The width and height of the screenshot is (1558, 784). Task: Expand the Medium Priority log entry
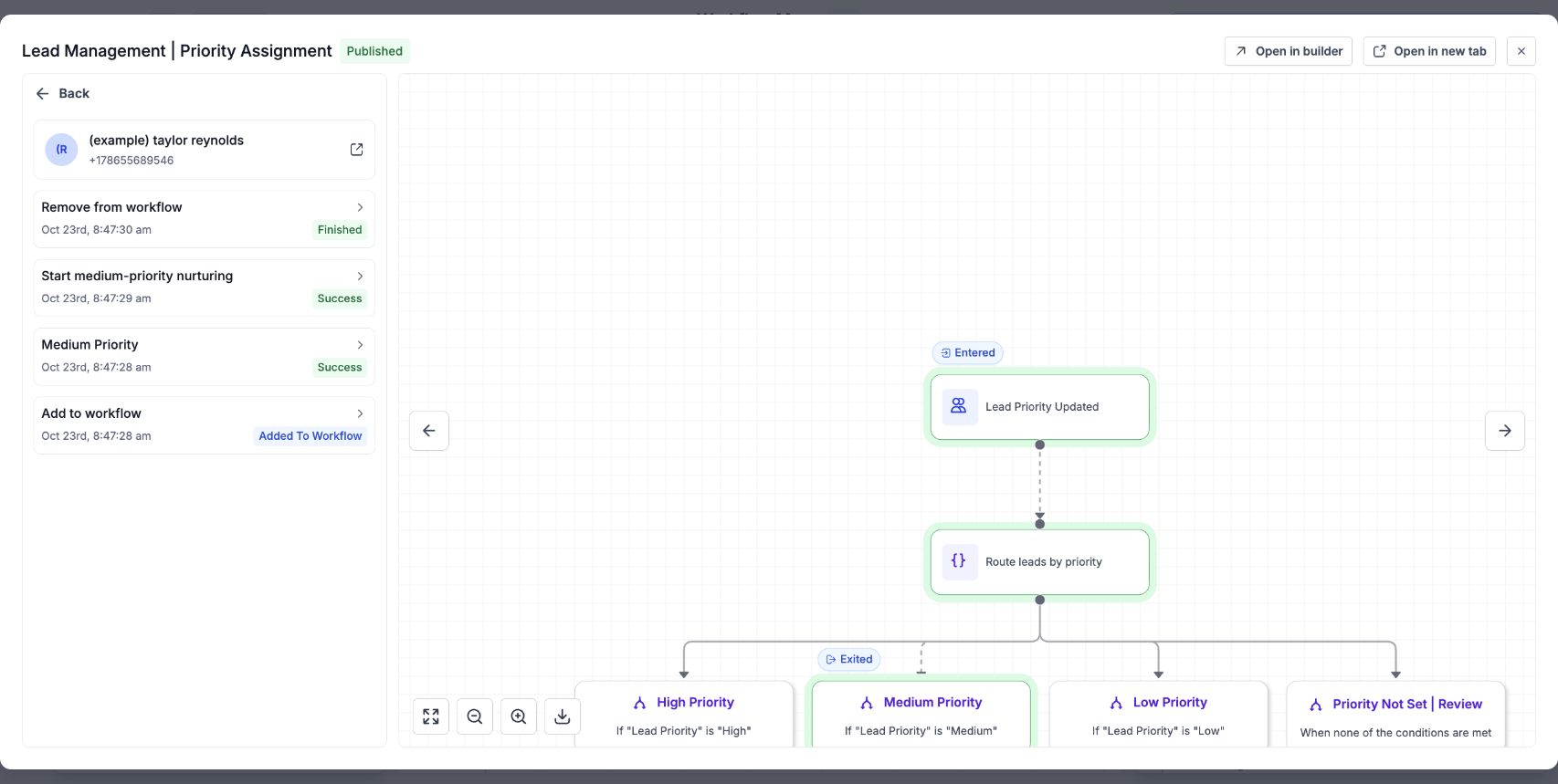(360, 345)
